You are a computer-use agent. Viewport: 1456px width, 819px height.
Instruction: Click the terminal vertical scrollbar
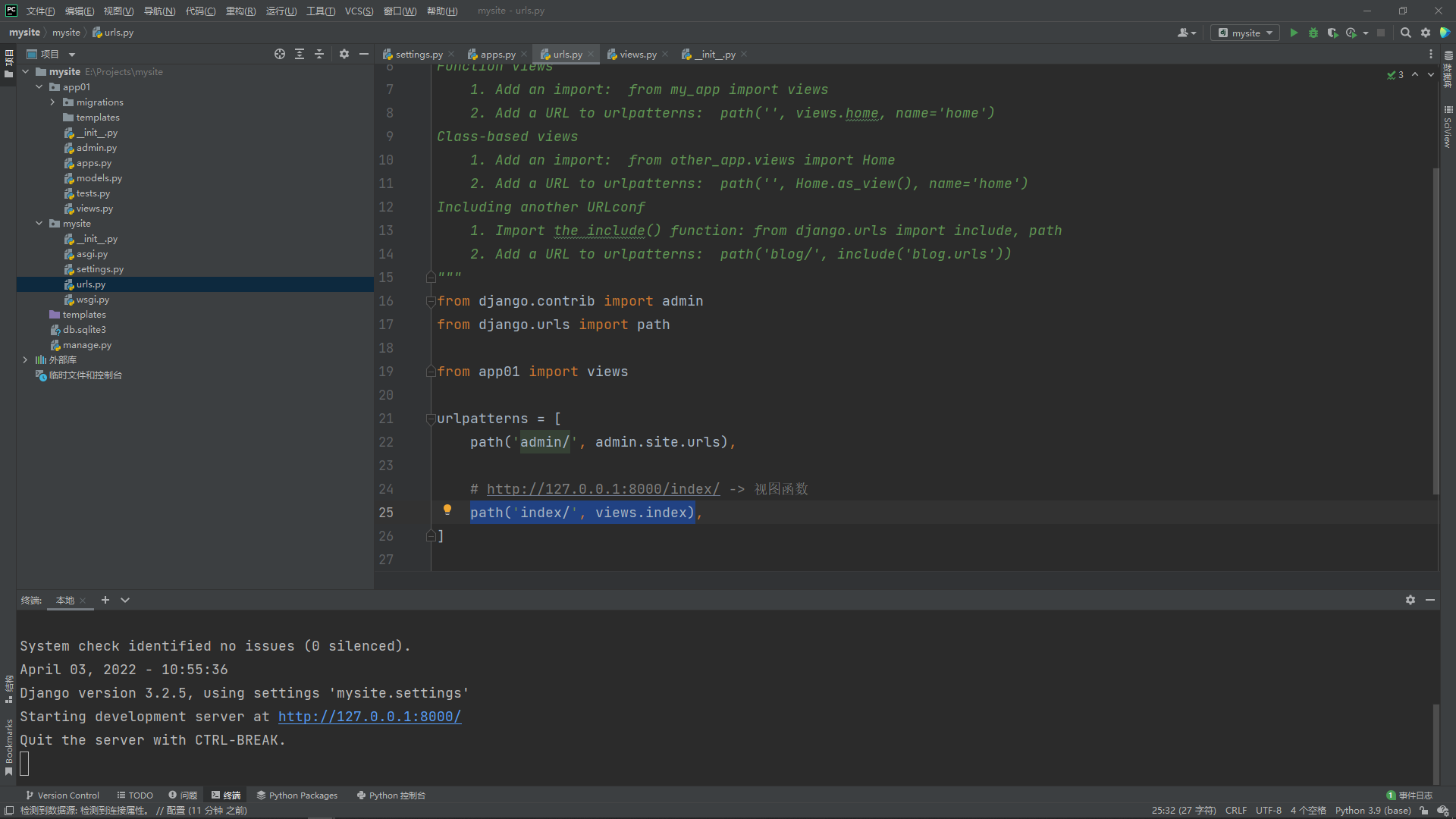click(x=1436, y=743)
